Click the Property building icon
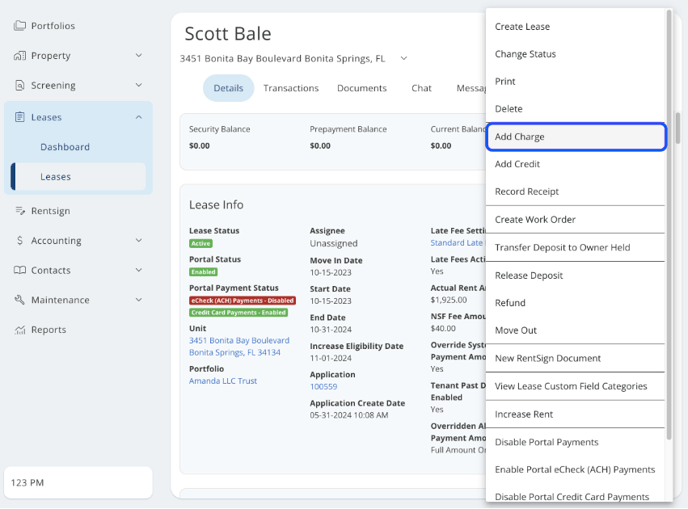This screenshot has height=509, width=688. click(x=20, y=56)
